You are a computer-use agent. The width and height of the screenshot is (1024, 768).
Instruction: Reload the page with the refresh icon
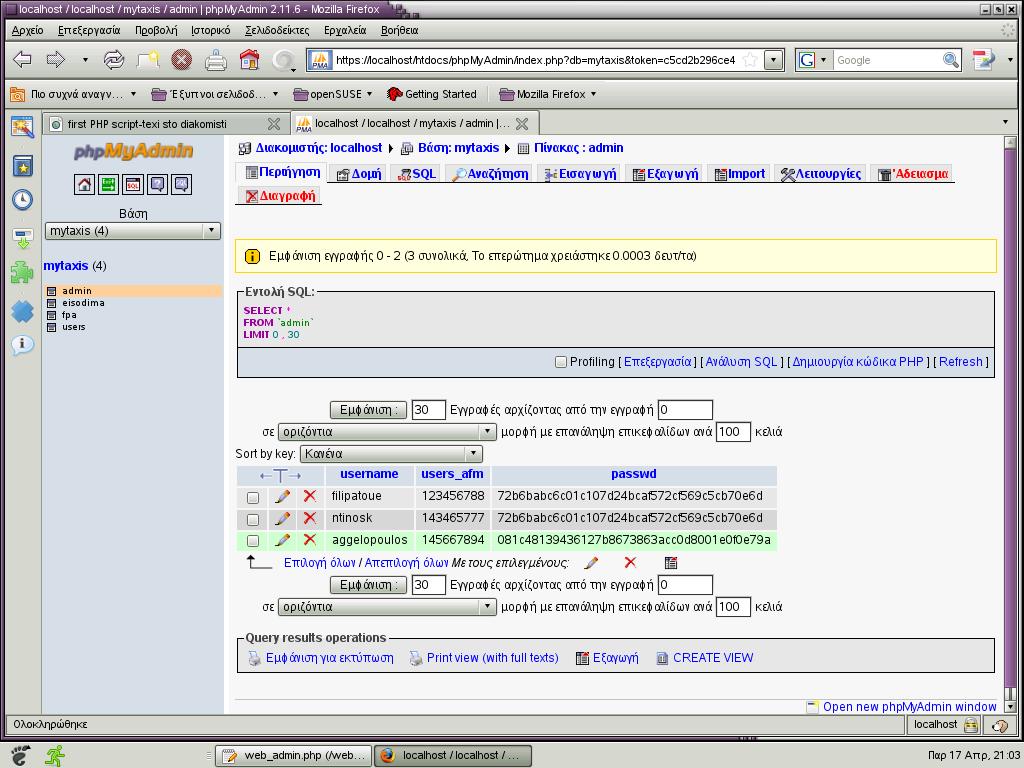point(114,60)
